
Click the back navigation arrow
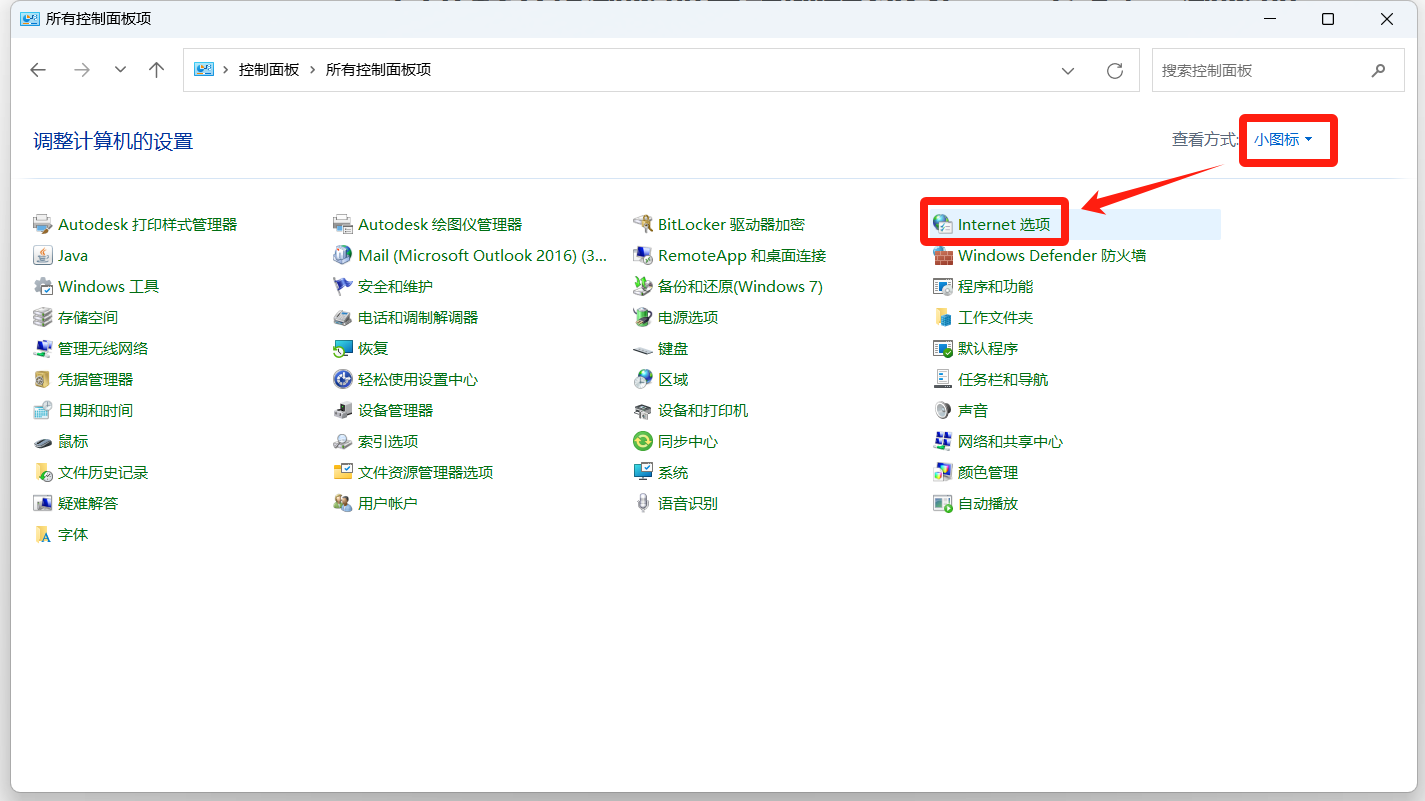pos(38,70)
